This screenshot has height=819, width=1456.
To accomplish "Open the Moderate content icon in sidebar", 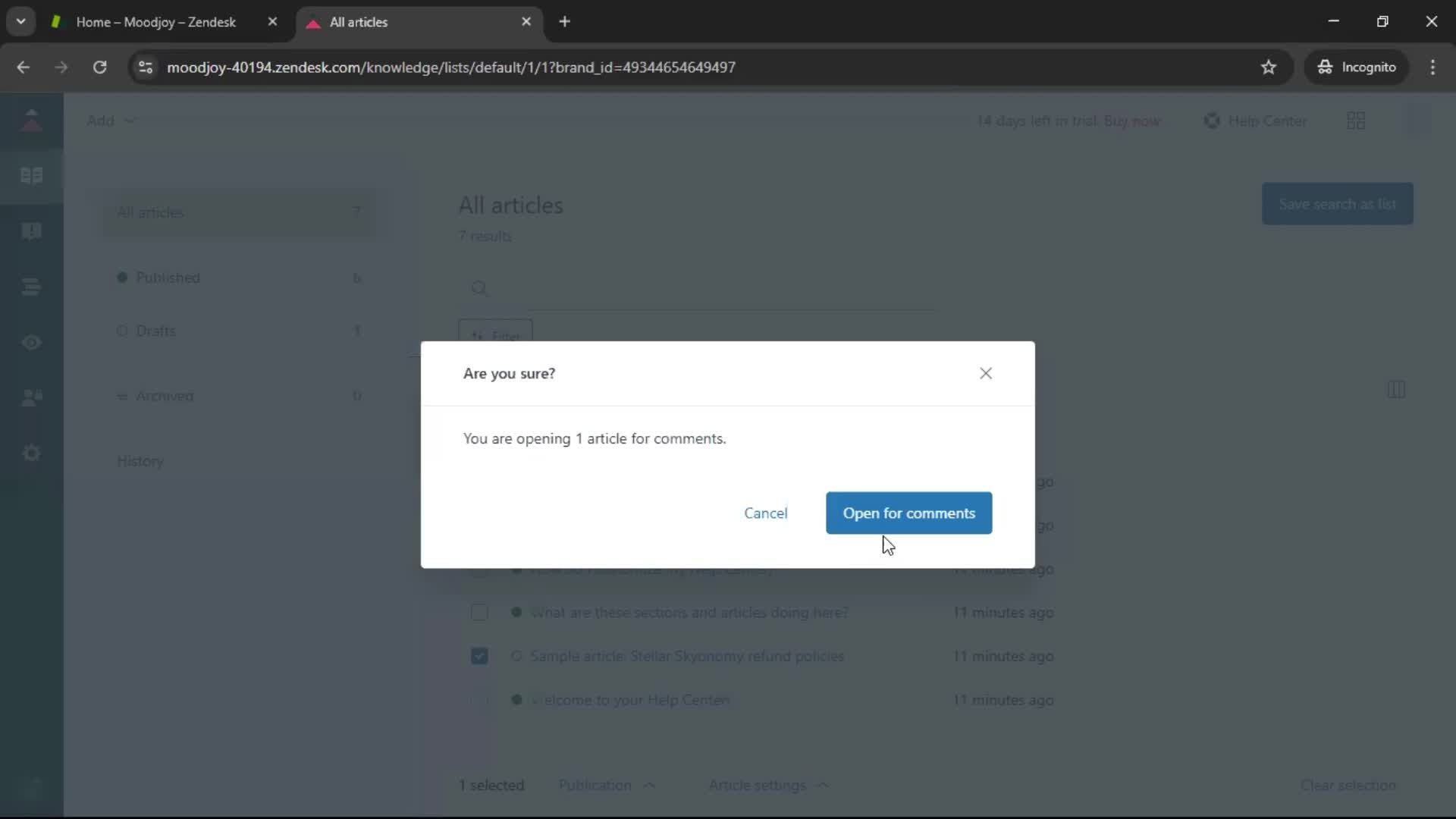I will (x=31, y=231).
